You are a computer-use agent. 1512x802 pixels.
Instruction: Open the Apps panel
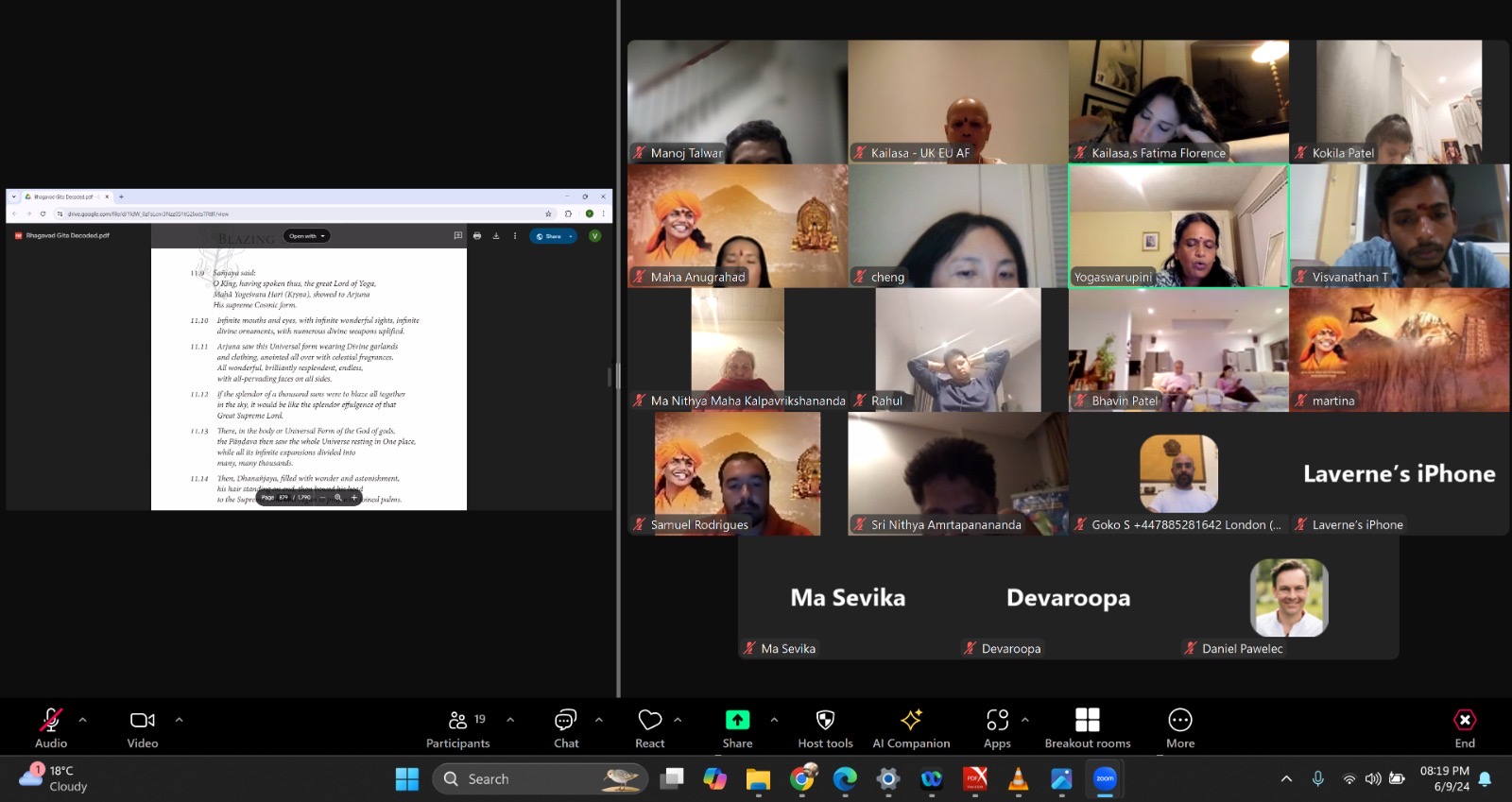[997, 728]
